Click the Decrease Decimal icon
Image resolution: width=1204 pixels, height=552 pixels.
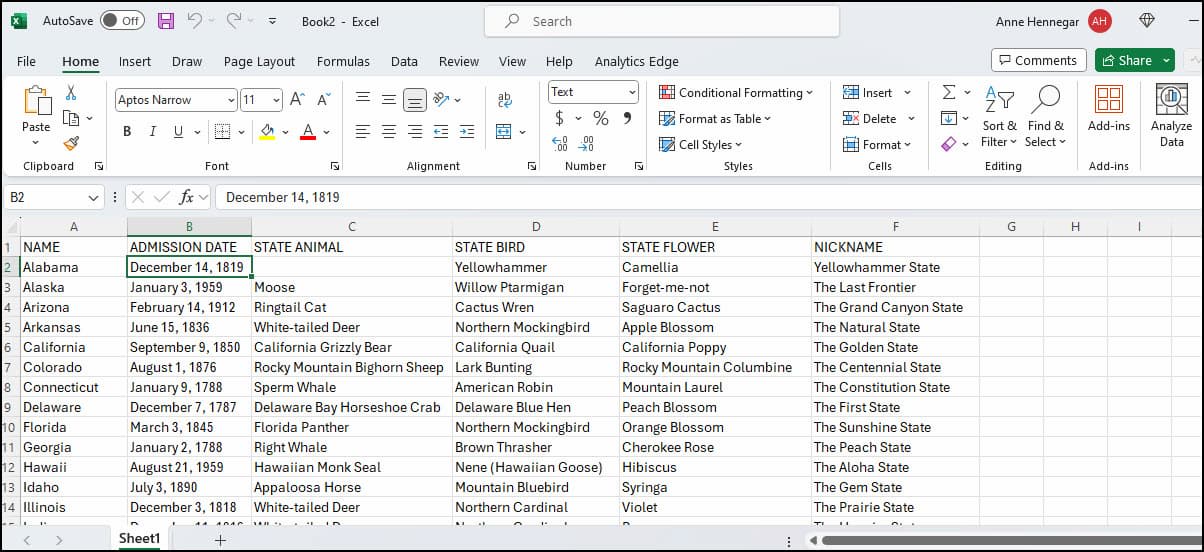pos(588,143)
